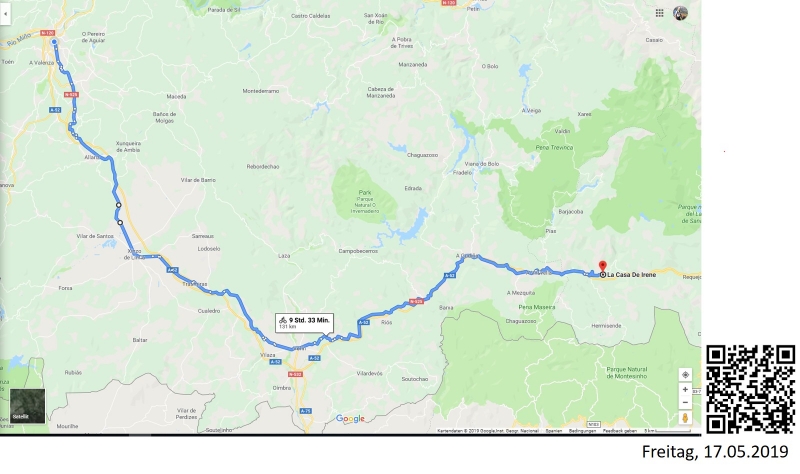Viewport: 800px width, 474px height.
Task: Click the Feedback geben link
Action: pyautogui.click(x=619, y=431)
